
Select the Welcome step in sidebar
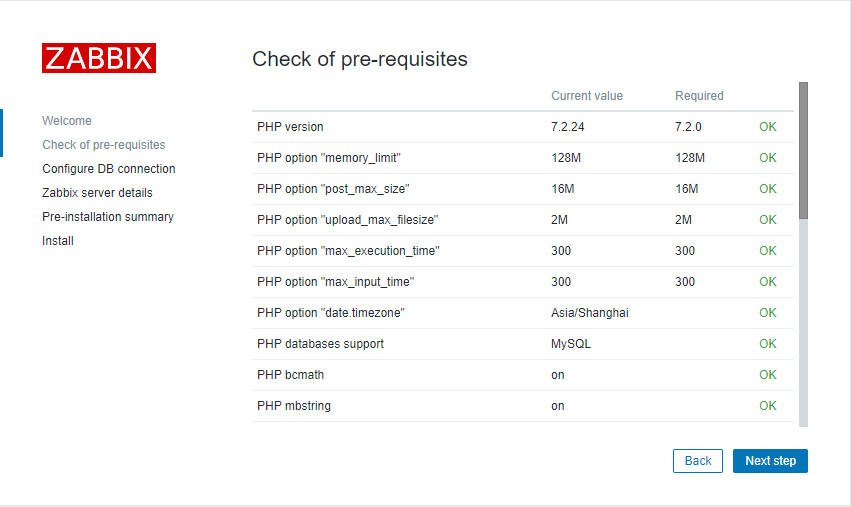point(67,121)
